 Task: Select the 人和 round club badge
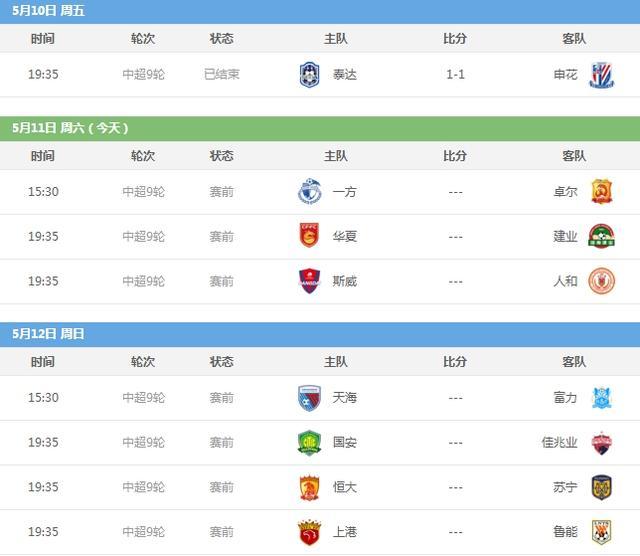(602, 281)
